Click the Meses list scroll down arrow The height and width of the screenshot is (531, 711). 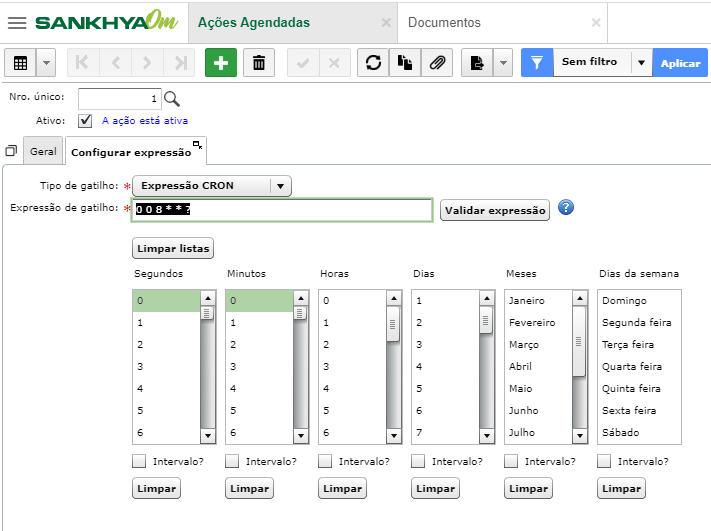coord(580,436)
